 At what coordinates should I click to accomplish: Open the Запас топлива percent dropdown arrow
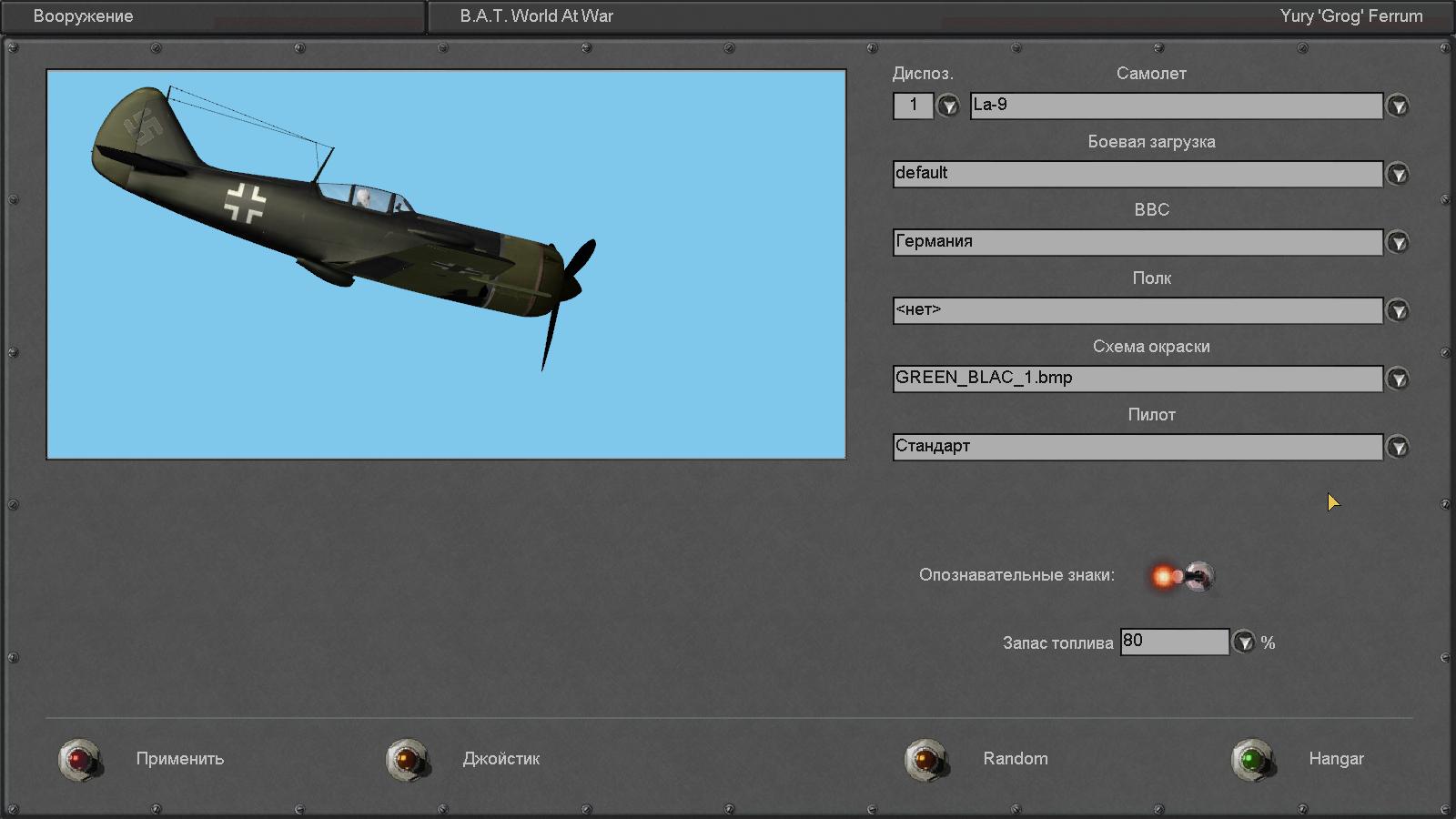1244,642
